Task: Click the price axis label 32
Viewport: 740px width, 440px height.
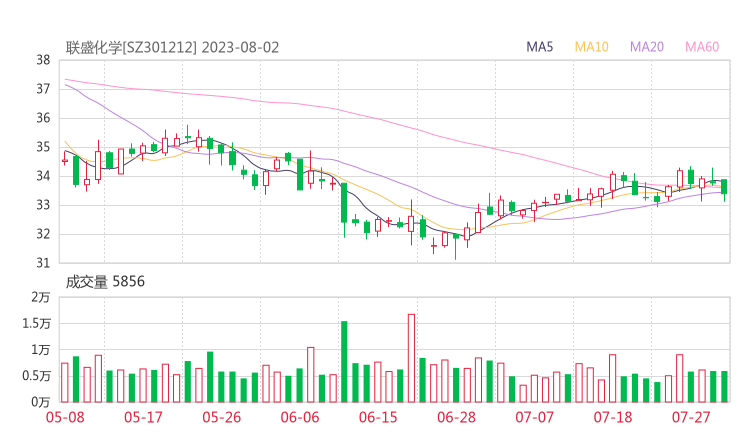Action: click(43, 234)
